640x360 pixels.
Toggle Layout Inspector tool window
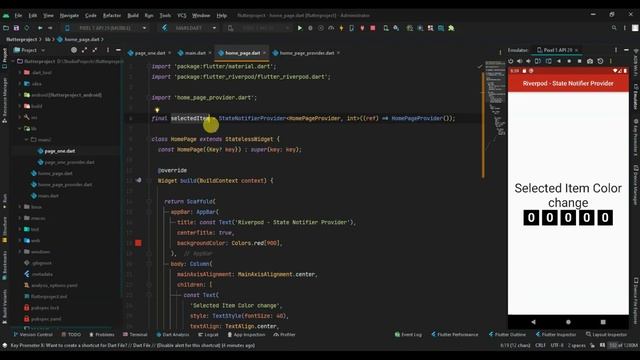pos(606,335)
